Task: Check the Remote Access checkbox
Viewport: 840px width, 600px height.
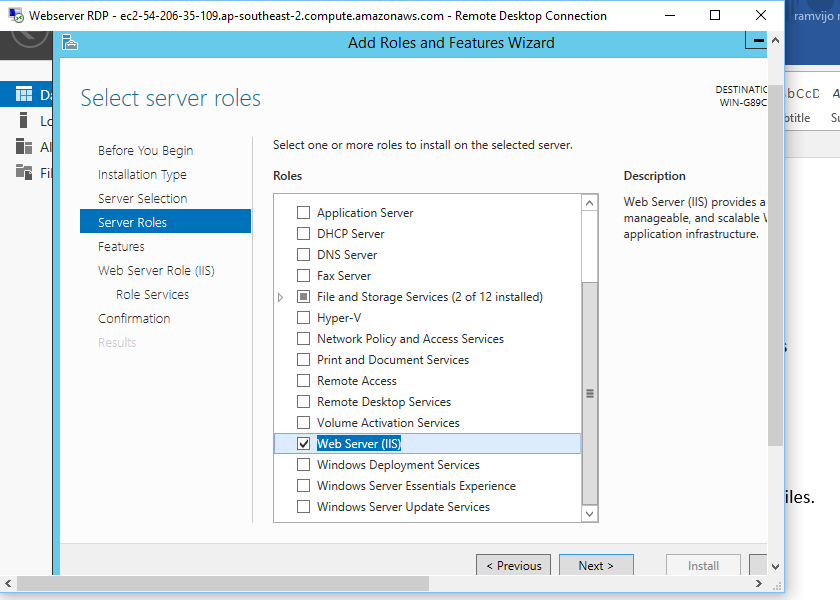Action: (x=303, y=380)
